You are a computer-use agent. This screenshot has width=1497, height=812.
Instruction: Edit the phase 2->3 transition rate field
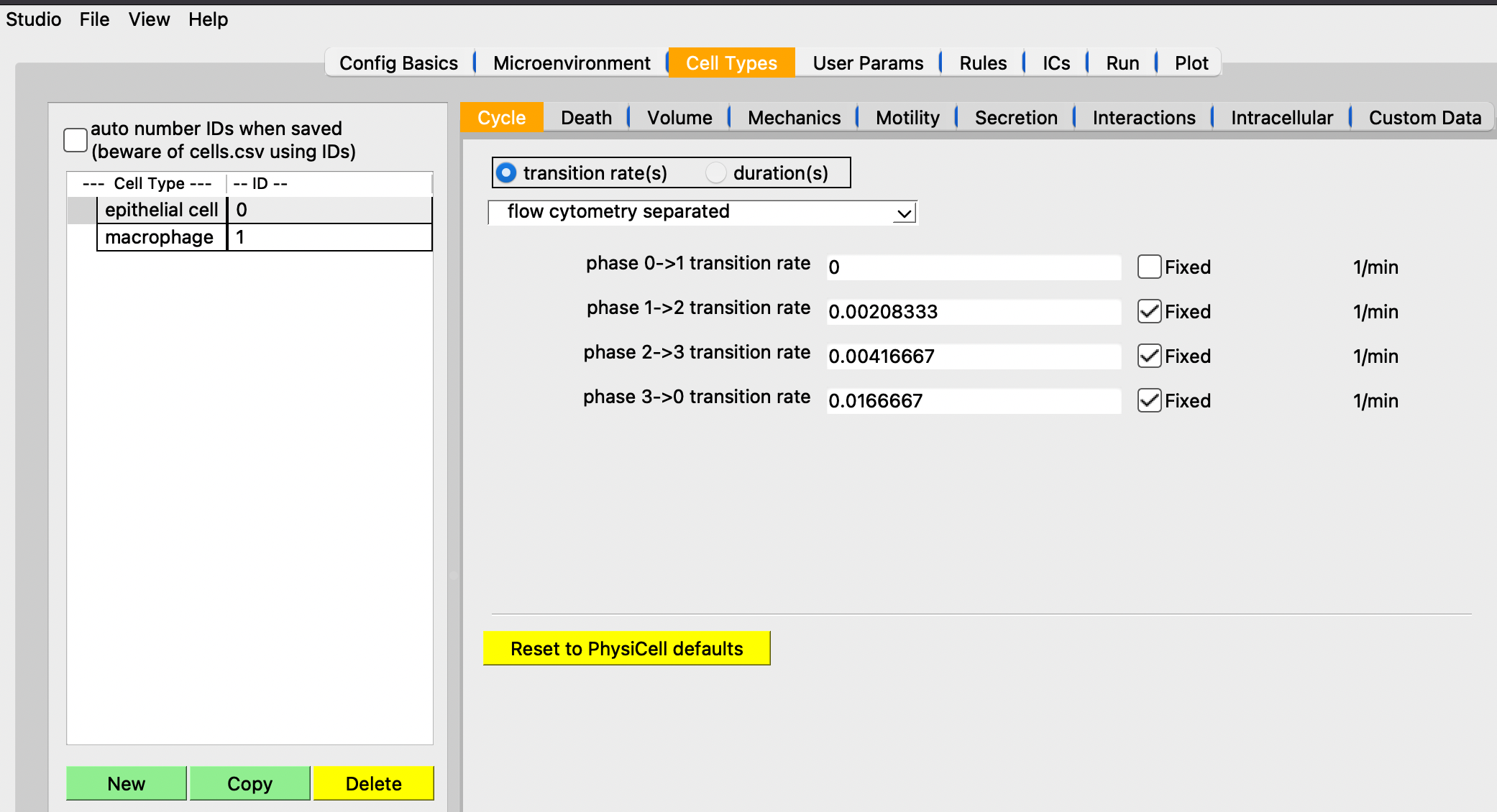(x=974, y=356)
